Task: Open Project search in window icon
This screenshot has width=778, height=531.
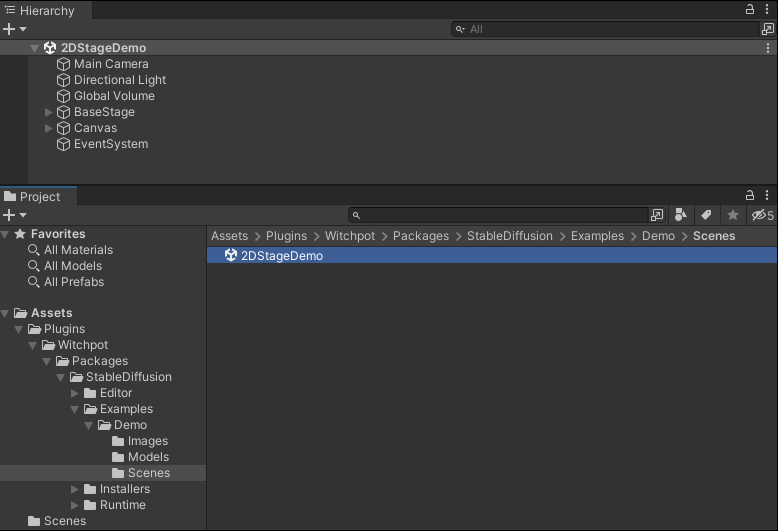Action: (x=657, y=215)
